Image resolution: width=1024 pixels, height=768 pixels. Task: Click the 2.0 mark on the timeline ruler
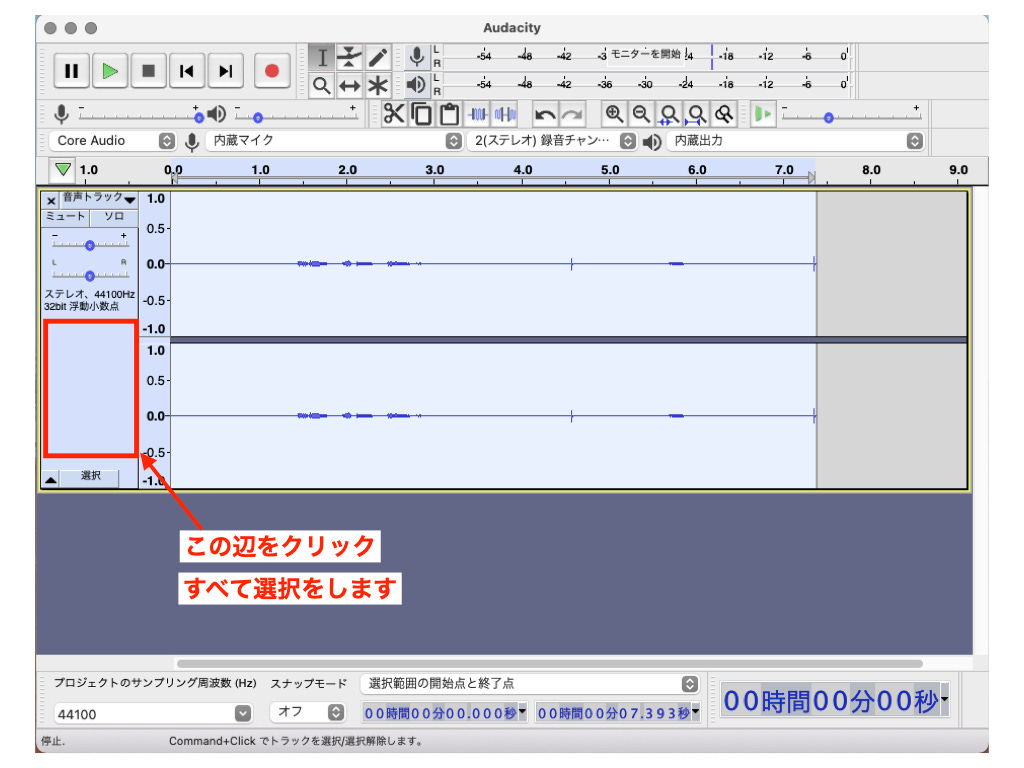point(347,170)
